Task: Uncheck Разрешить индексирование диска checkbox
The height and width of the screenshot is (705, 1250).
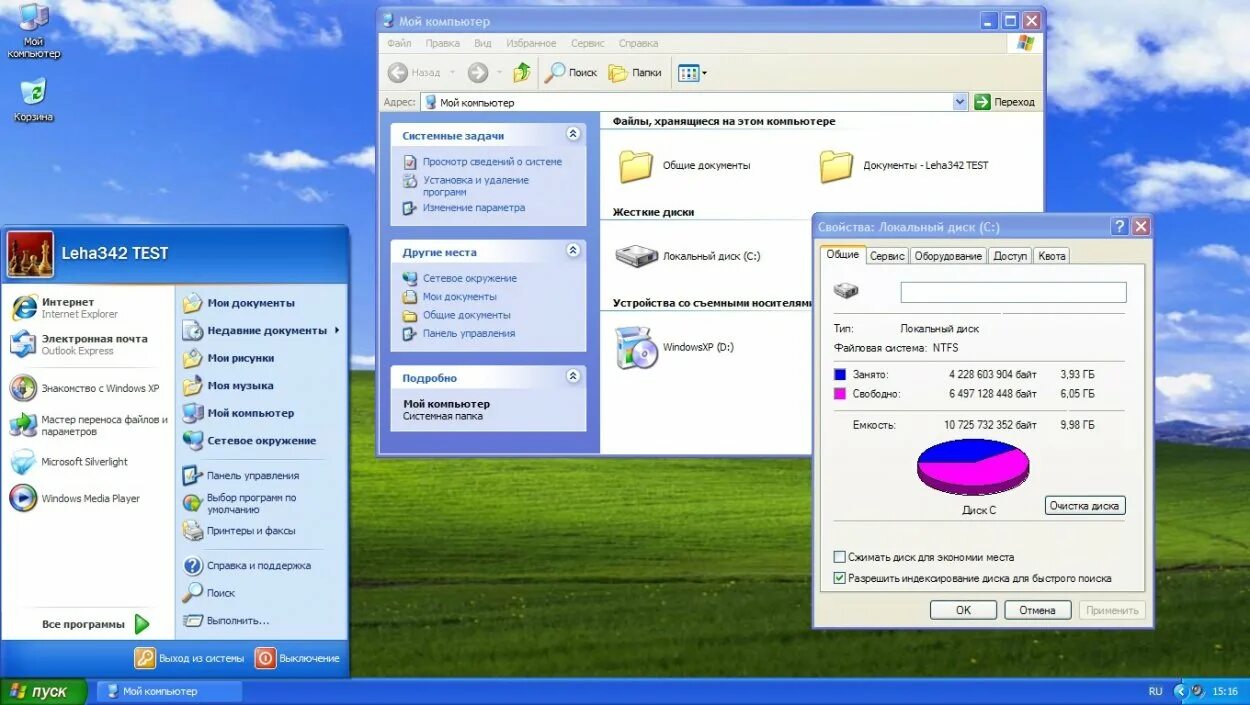Action: (x=839, y=578)
